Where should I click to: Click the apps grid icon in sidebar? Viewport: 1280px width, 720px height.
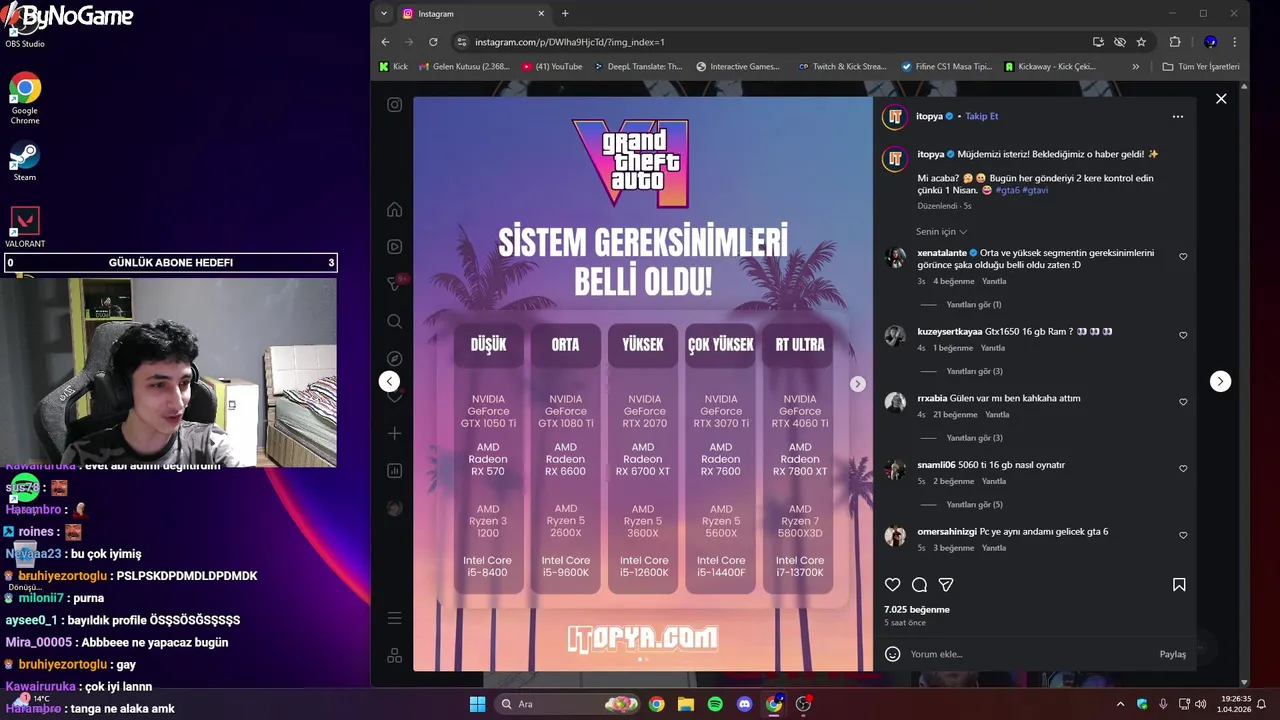395,656
